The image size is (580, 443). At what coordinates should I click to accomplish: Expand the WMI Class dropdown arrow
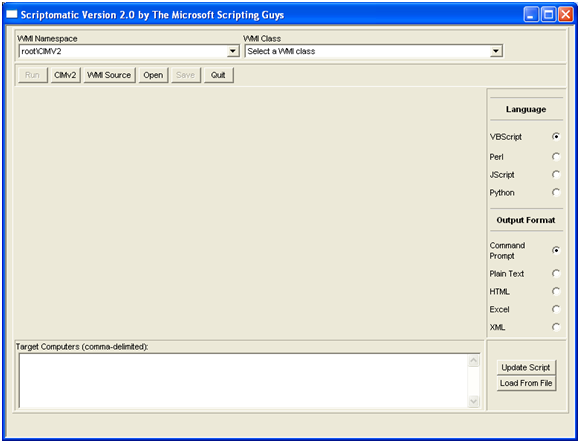(496, 51)
